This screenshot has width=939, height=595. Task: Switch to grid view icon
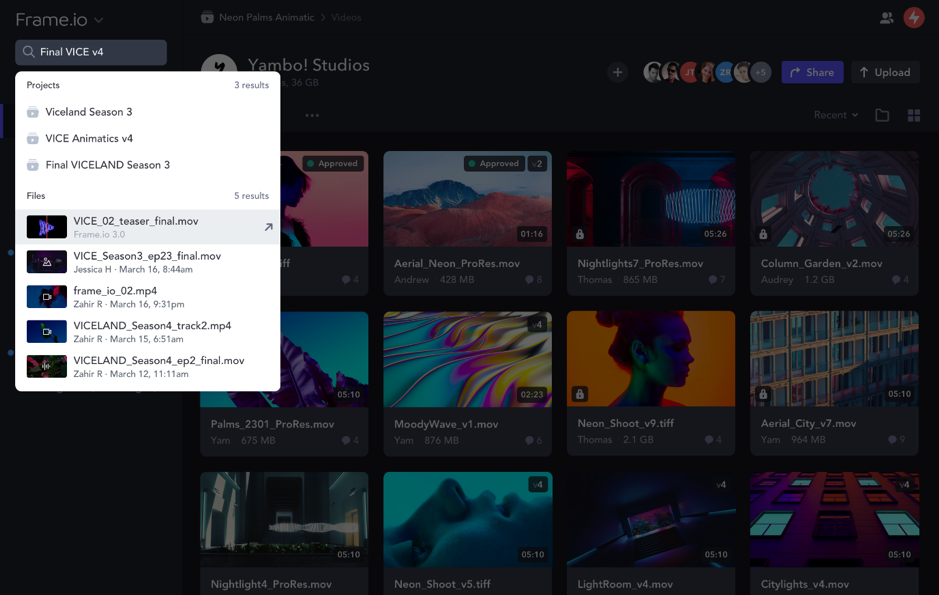914,115
